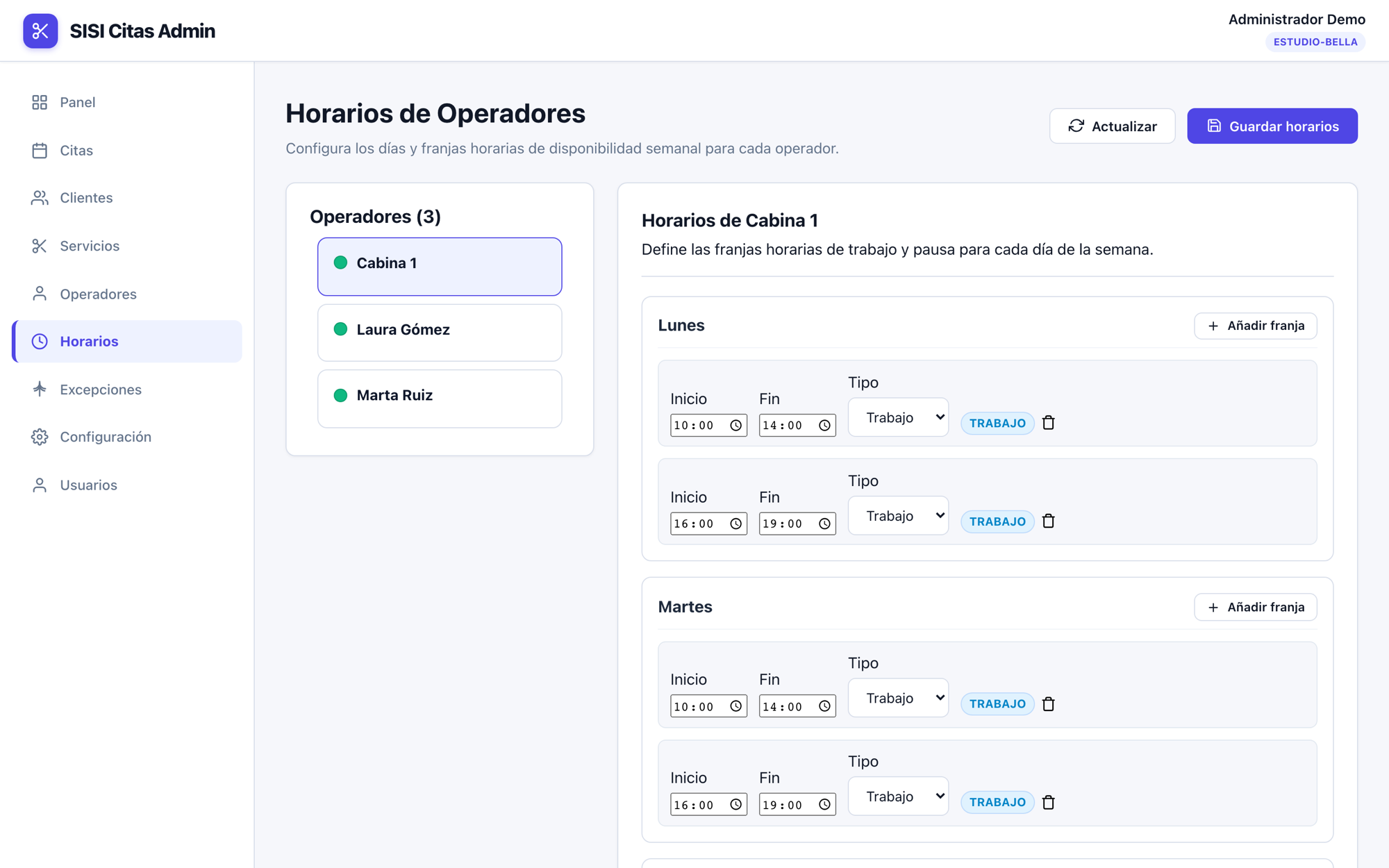The height and width of the screenshot is (868, 1389).
Task: Click TRABAJO badge on Martes 16:00 slot
Action: (x=997, y=803)
